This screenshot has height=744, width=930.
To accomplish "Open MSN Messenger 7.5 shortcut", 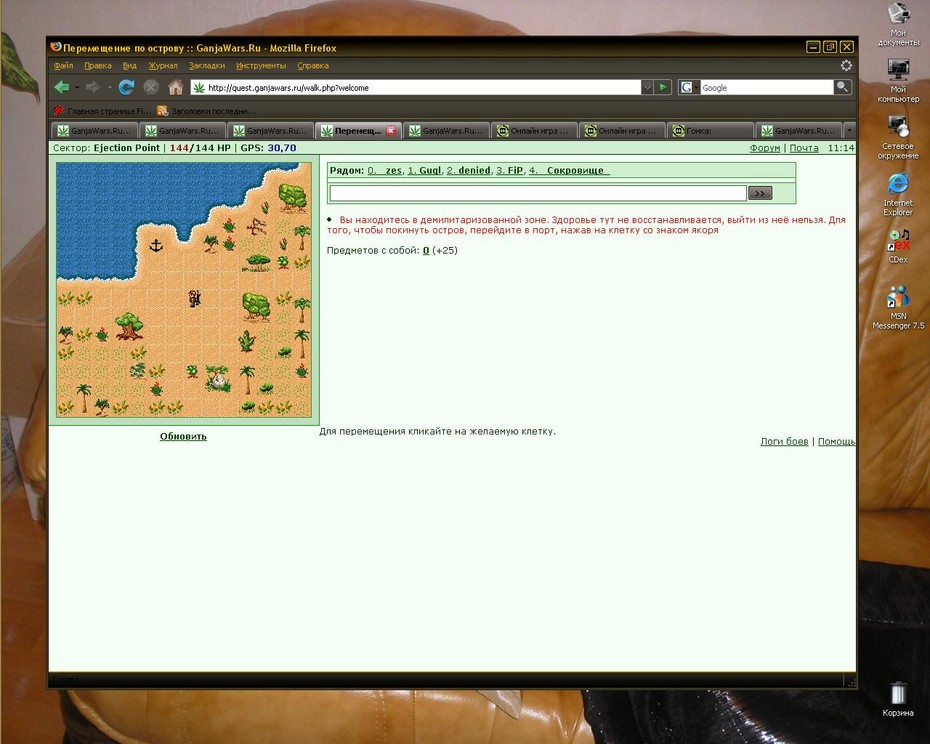I will pos(898,307).
